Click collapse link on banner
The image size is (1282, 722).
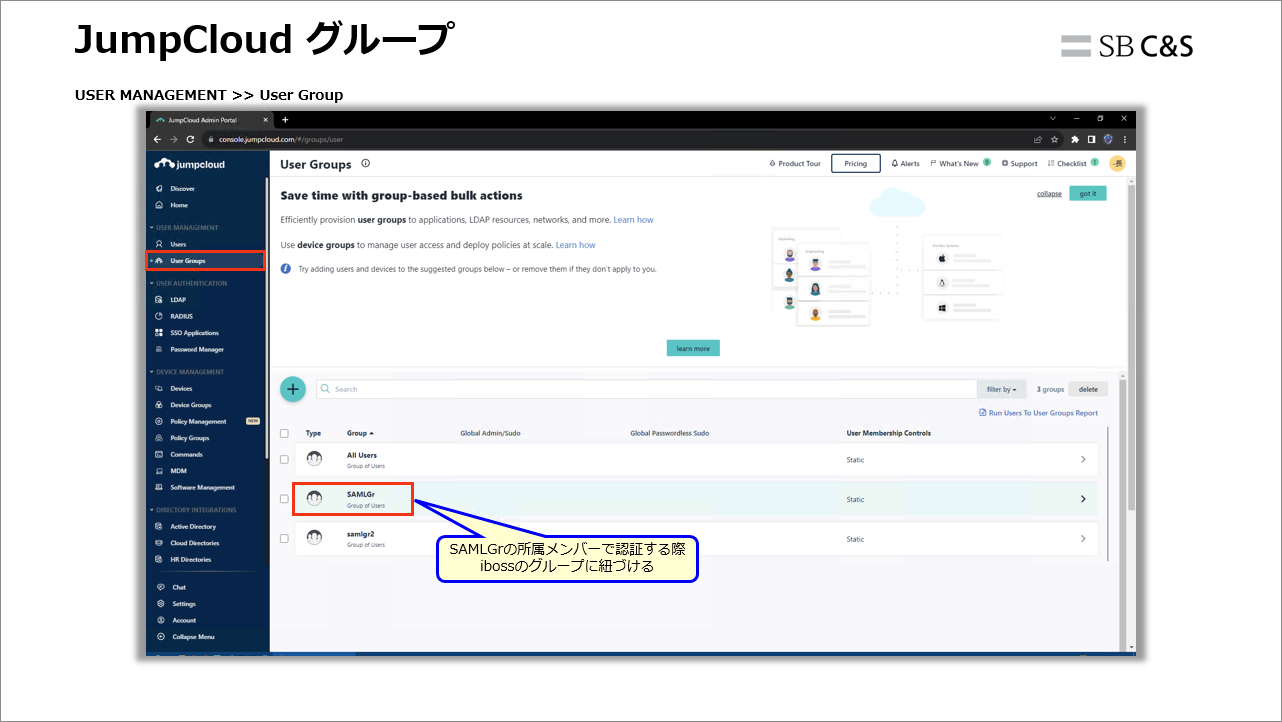pyautogui.click(x=1049, y=194)
